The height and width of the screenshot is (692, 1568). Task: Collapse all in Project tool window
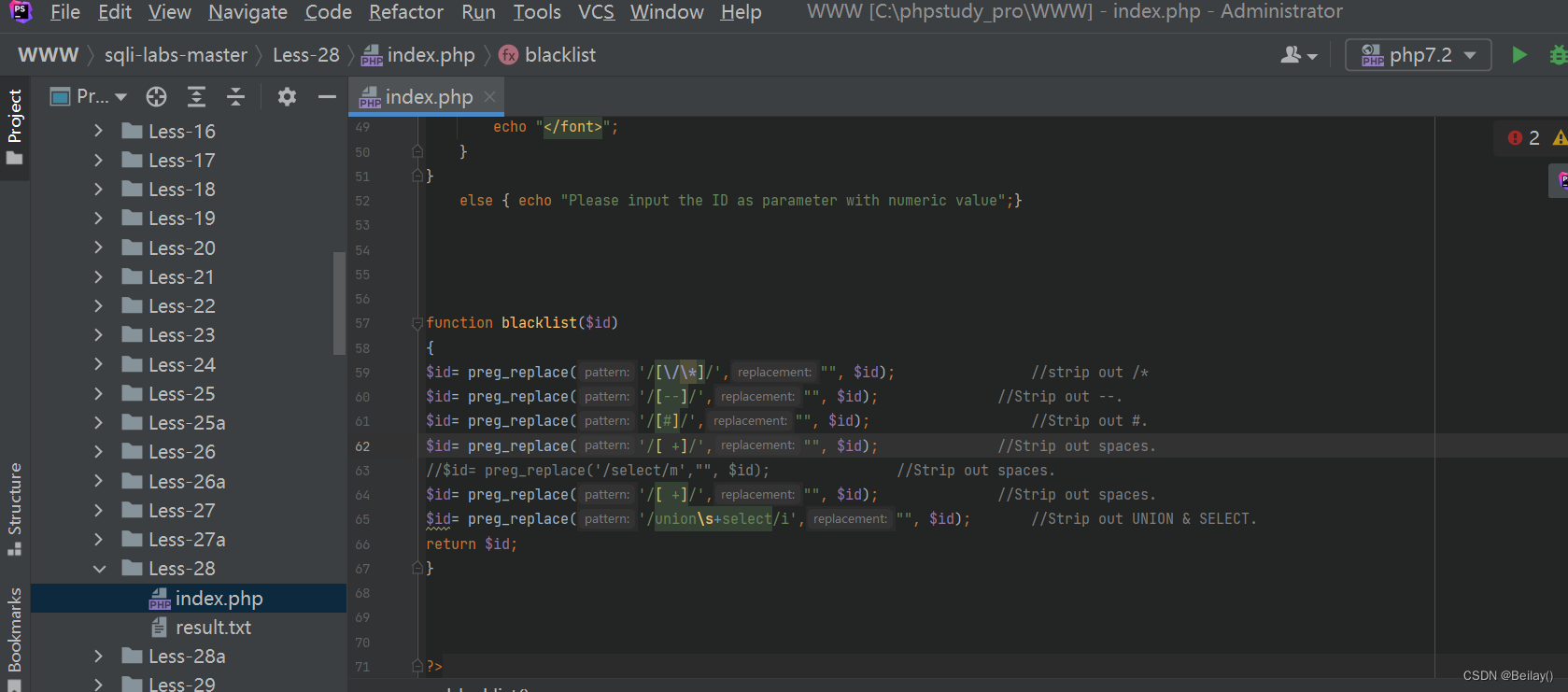235,97
